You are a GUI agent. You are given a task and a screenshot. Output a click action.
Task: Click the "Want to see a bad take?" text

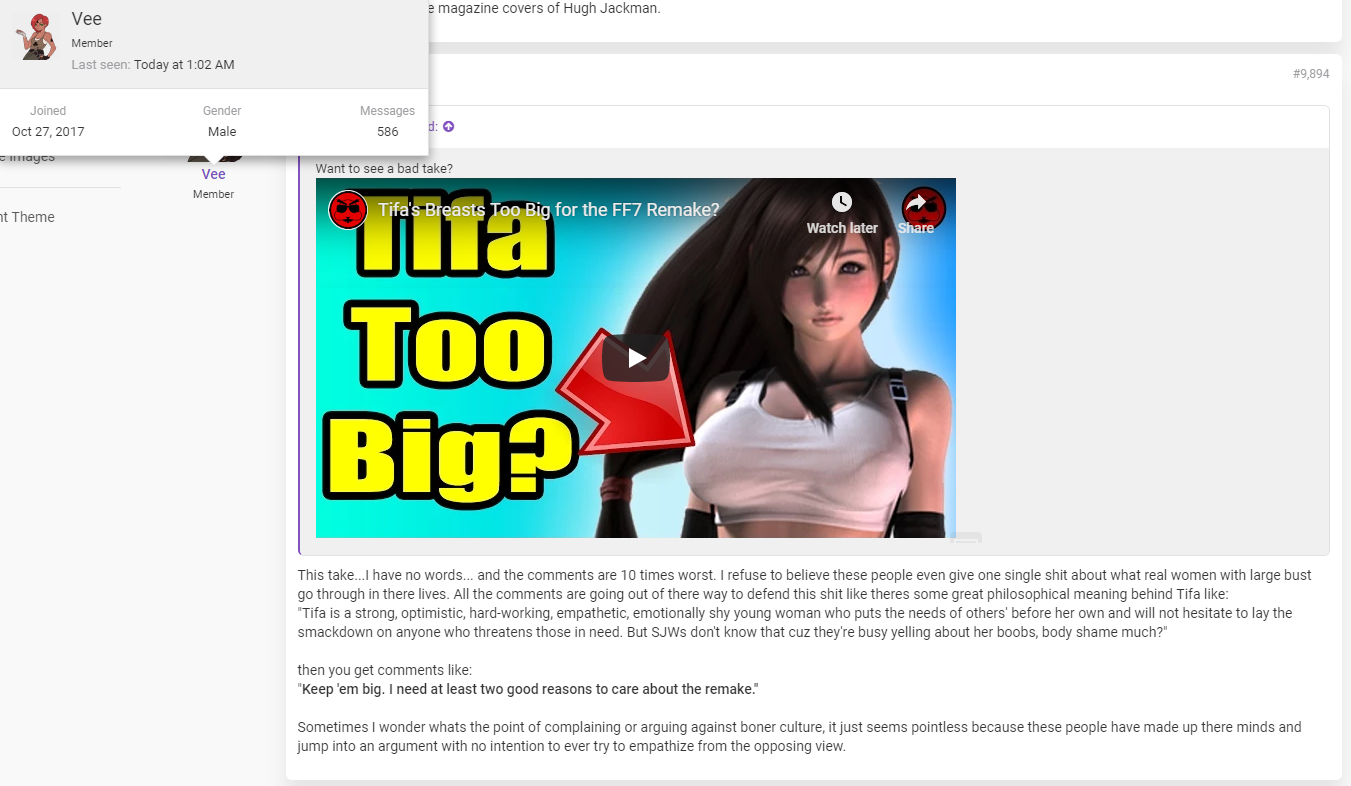point(384,168)
